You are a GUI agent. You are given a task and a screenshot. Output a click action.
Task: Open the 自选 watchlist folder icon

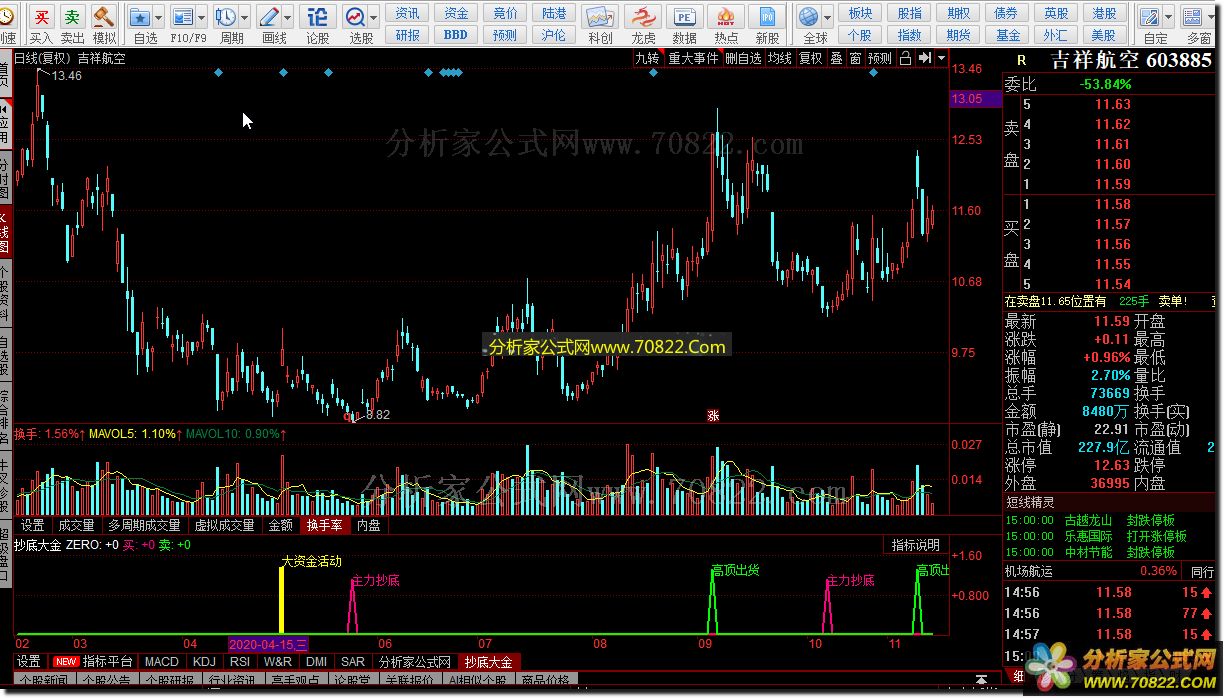coord(140,17)
